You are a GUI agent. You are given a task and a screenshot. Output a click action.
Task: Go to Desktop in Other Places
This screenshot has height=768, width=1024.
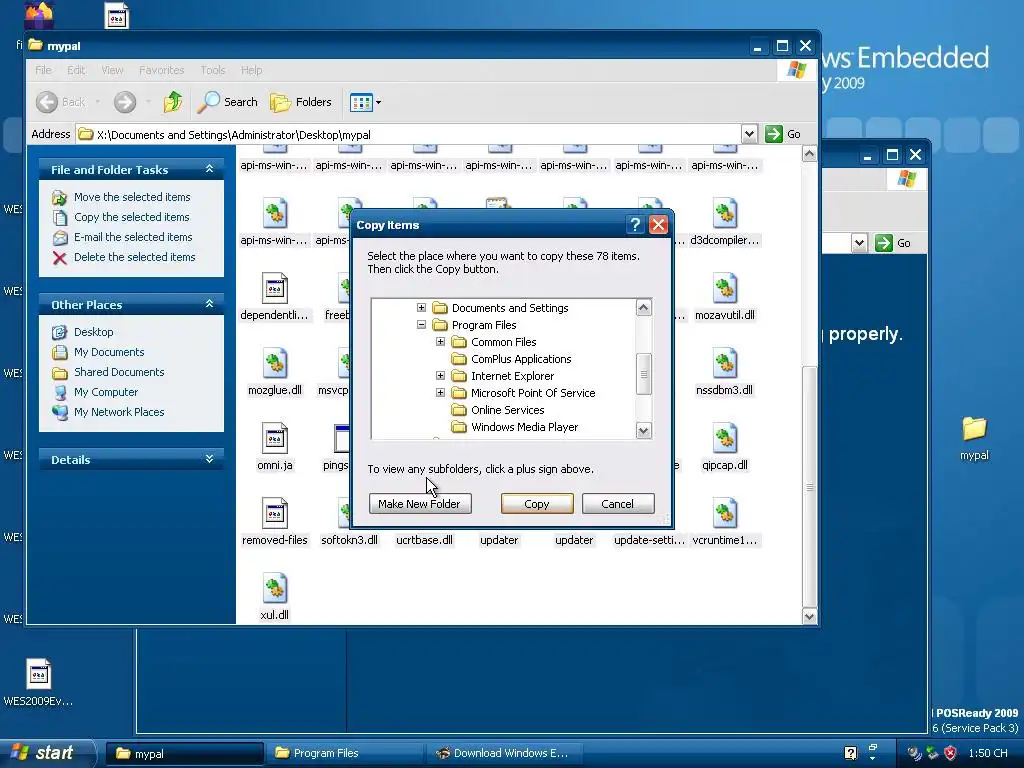(93, 332)
